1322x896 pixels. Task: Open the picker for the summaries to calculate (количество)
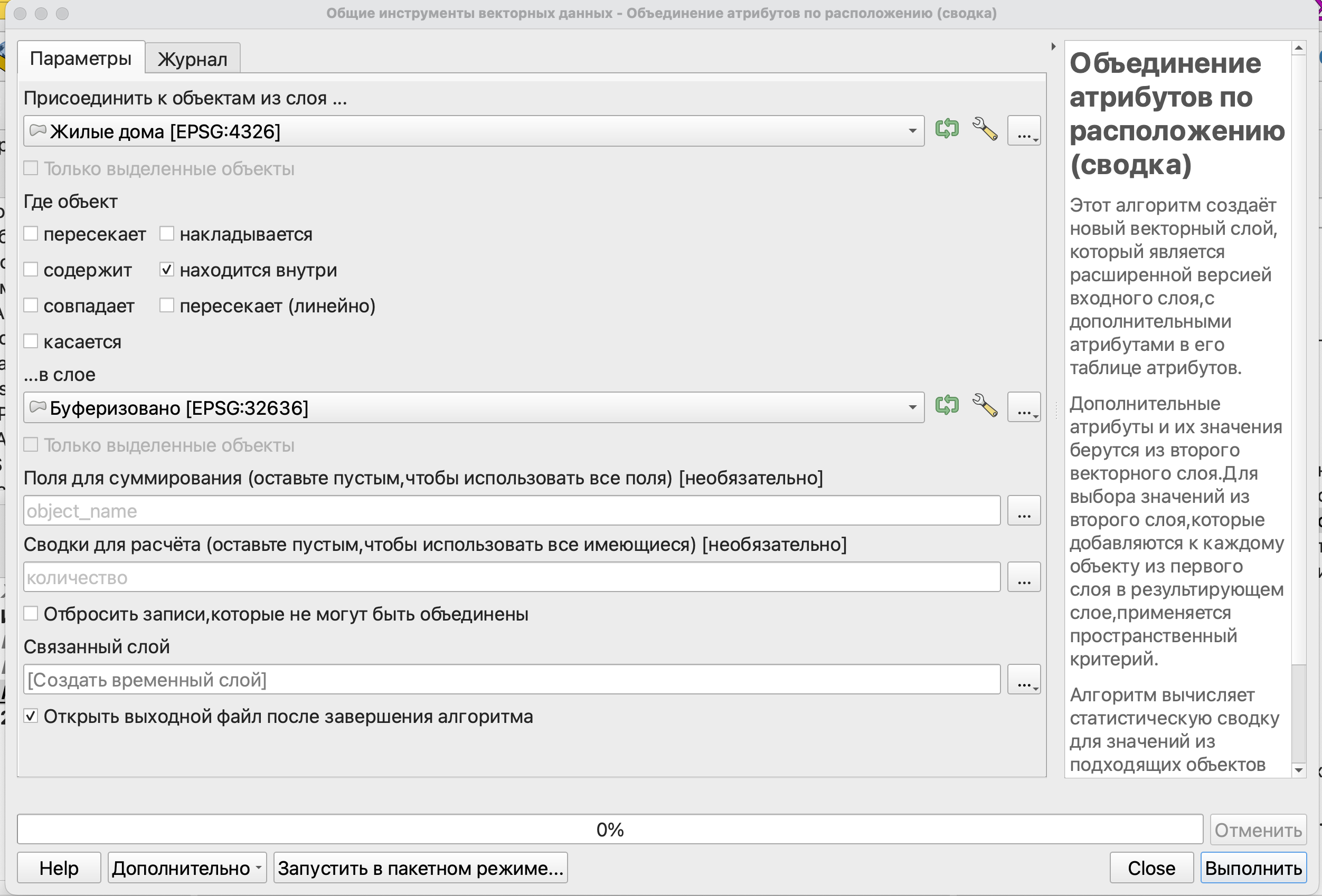[x=1024, y=577]
